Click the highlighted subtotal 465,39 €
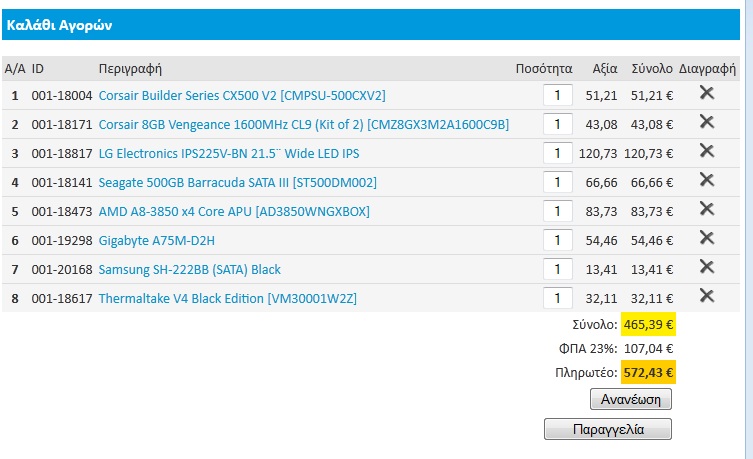753x459 pixels. 648,325
